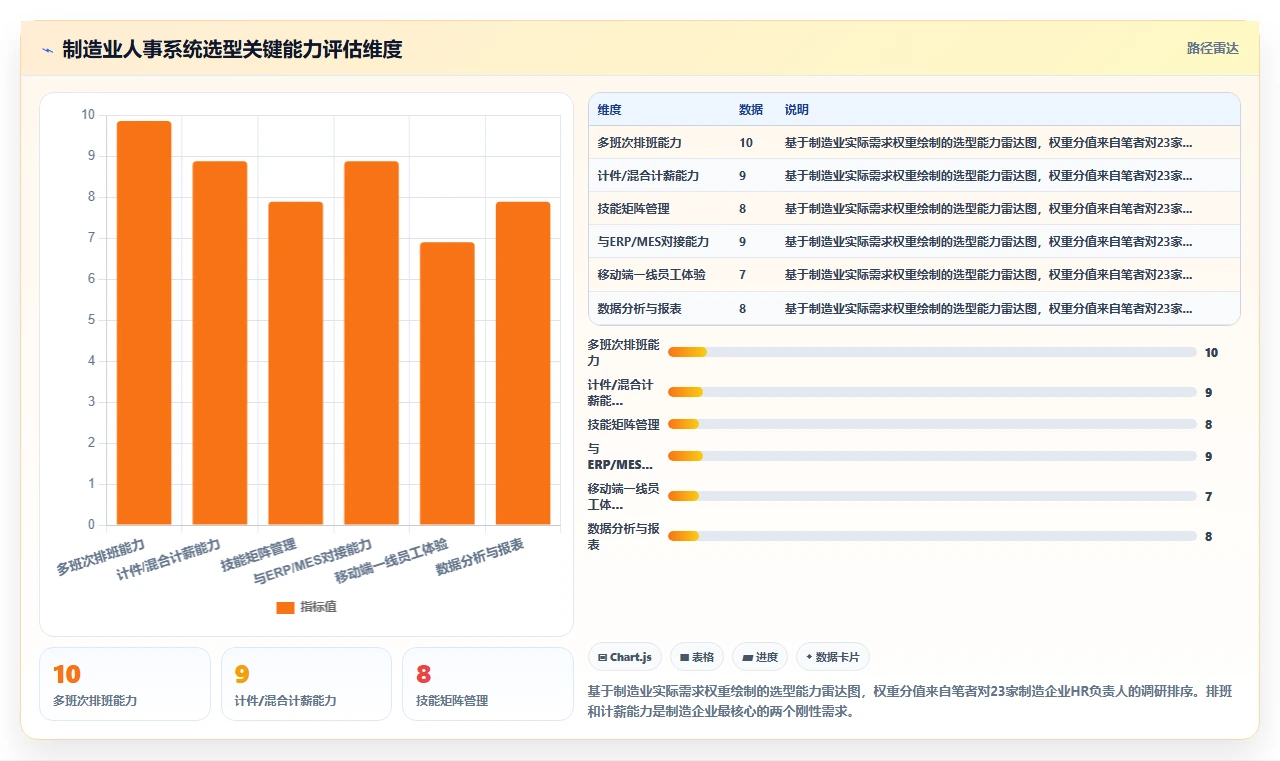This screenshot has width=1280, height=761.
Task: Click the 维度 column header
Action: click(x=609, y=110)
